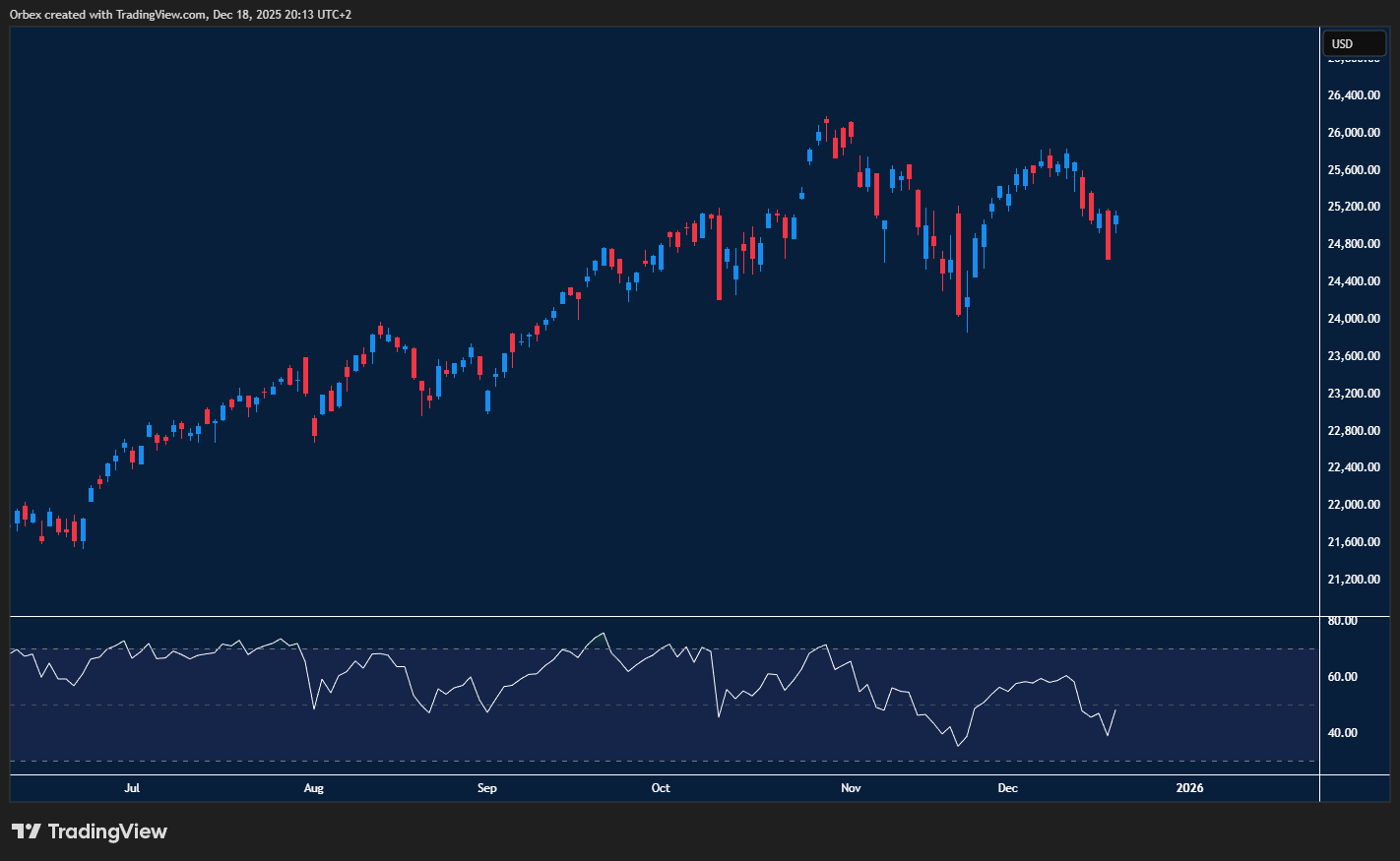Click the 26,400.00 price level label

pyautogui.click(x=1353, y=94)
